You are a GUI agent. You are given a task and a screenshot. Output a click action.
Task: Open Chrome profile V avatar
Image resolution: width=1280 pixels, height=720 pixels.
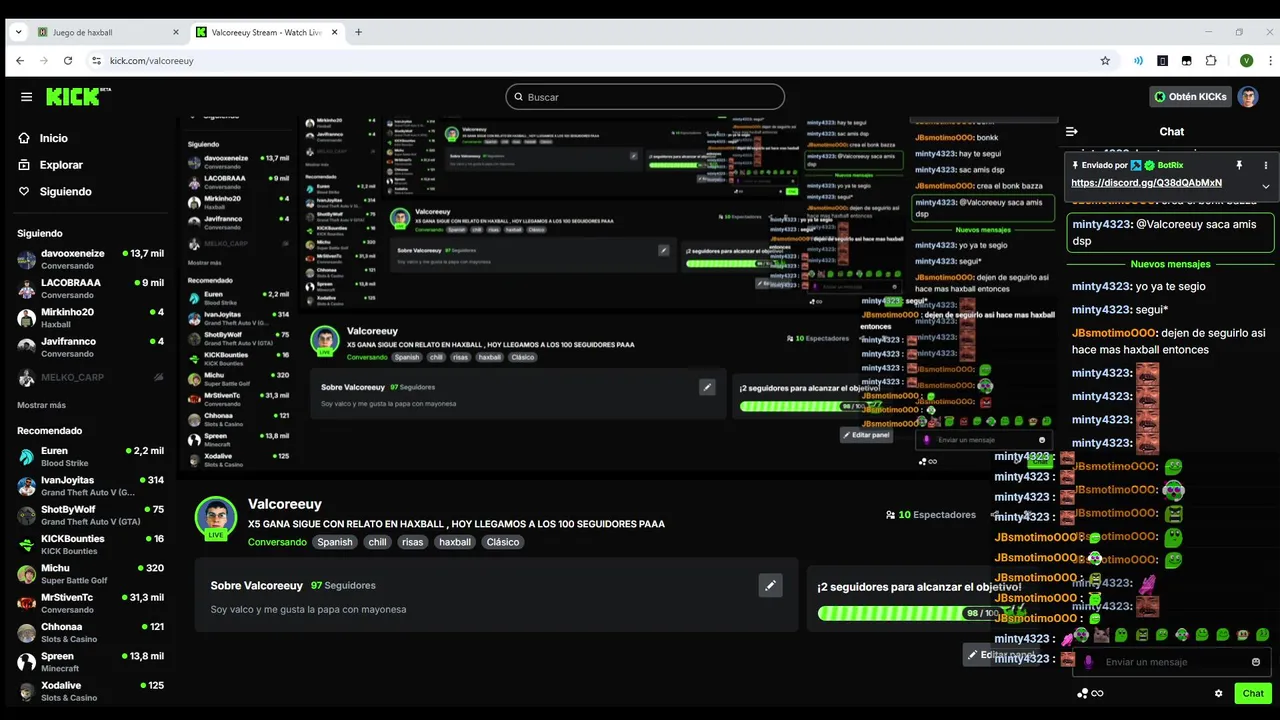tap(1246, 61)
